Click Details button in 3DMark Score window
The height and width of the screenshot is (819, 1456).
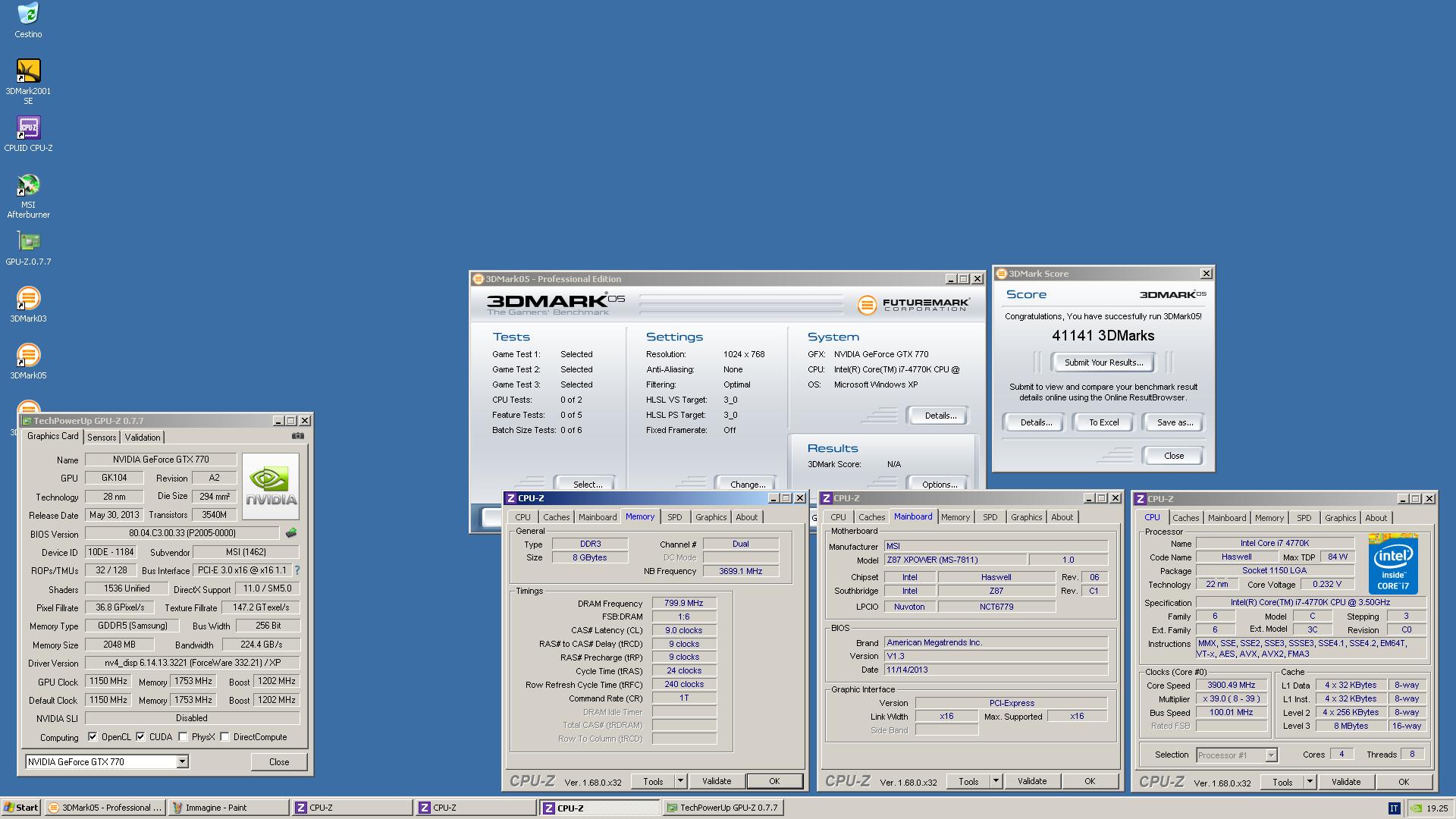click(1035, 422)
